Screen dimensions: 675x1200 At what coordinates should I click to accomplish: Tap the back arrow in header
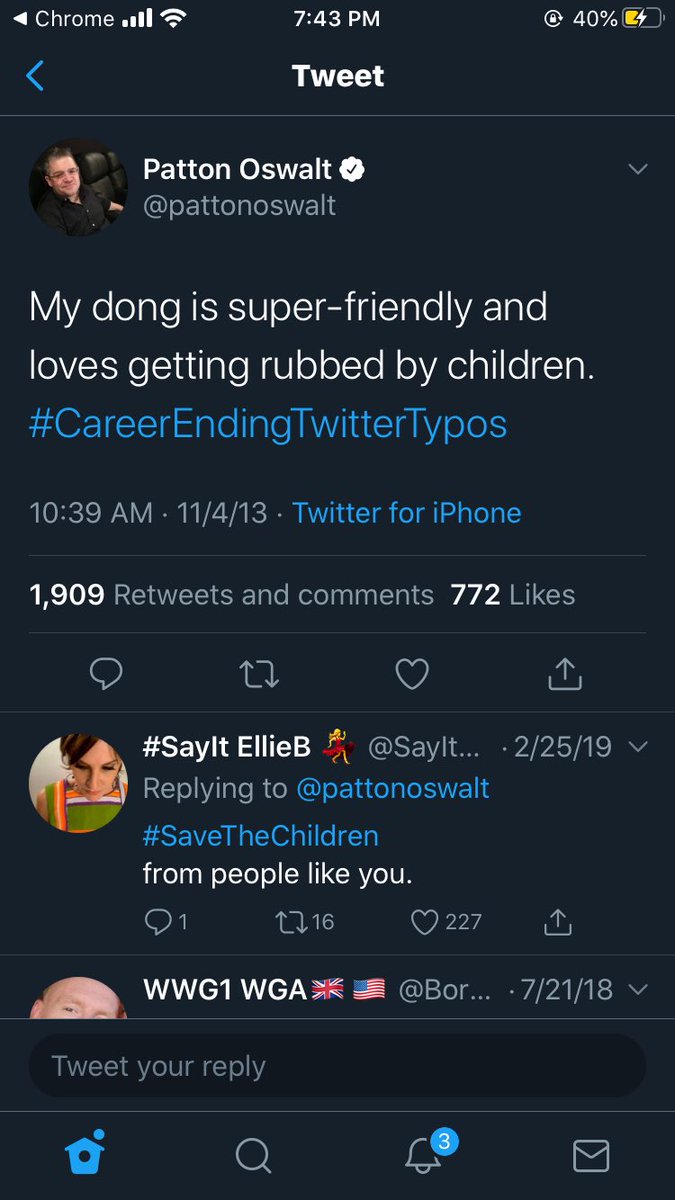pos(36,76)
